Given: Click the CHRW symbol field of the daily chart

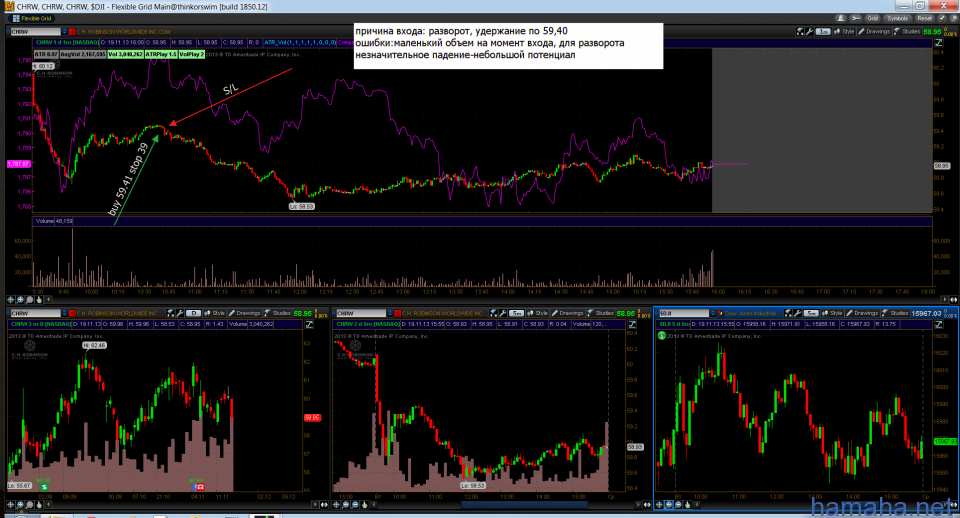Looking at the screenshot, I should click(x=36, y=313).
